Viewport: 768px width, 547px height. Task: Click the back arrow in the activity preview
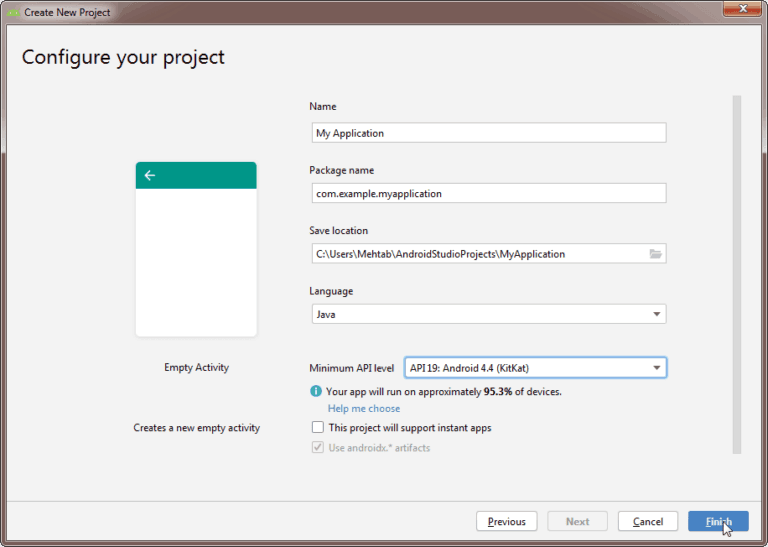pyautogui.click(x=150, y=175)
